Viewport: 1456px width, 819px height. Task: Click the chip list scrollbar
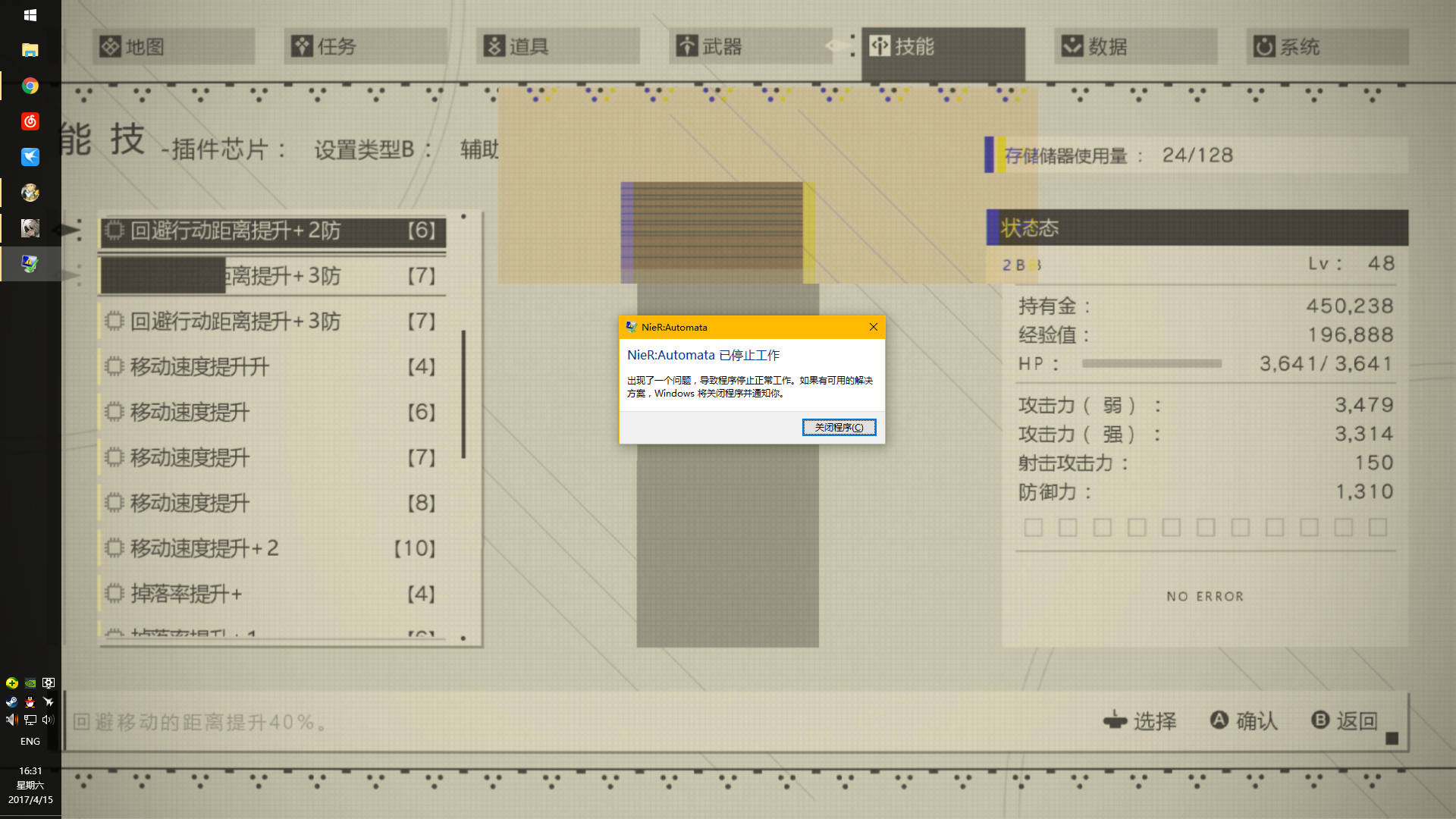tap(463, 394)
